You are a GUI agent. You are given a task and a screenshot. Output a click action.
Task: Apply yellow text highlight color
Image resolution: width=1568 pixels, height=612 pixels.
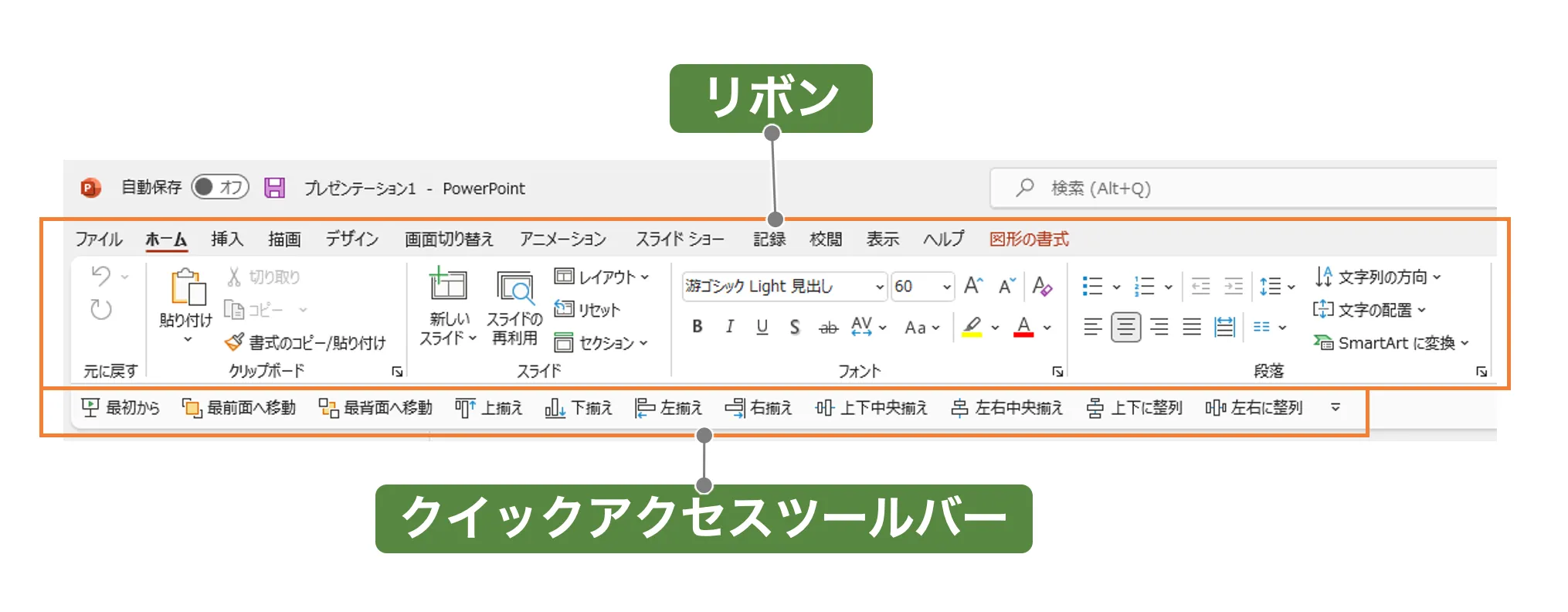(972, 328)
